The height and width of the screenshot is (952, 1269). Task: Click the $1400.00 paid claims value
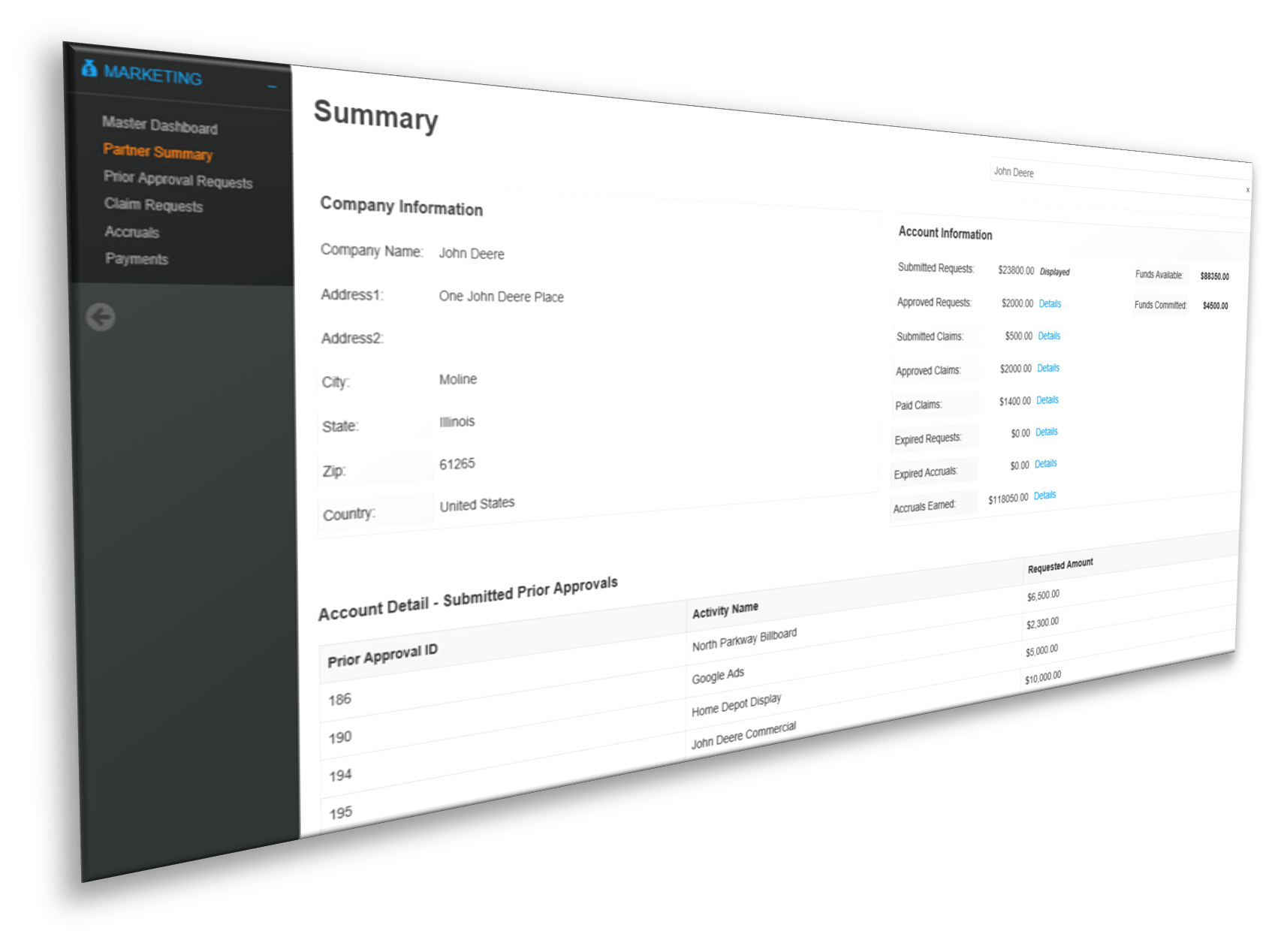(x=1014, y=402)
